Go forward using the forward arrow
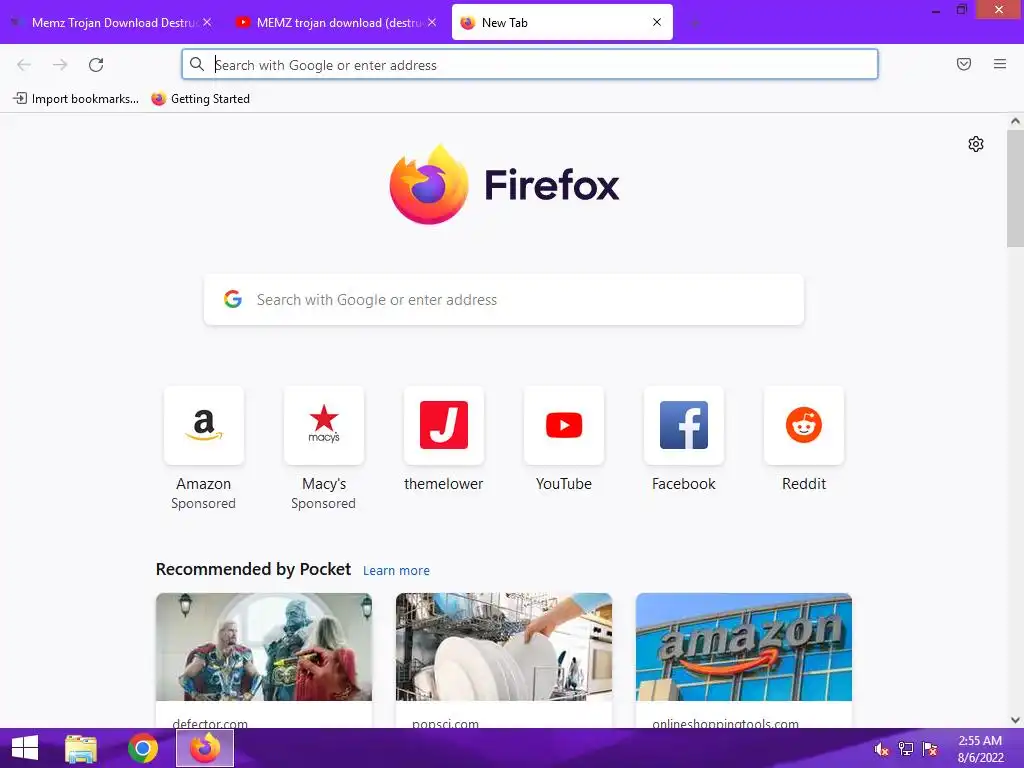 coord(60,65)
